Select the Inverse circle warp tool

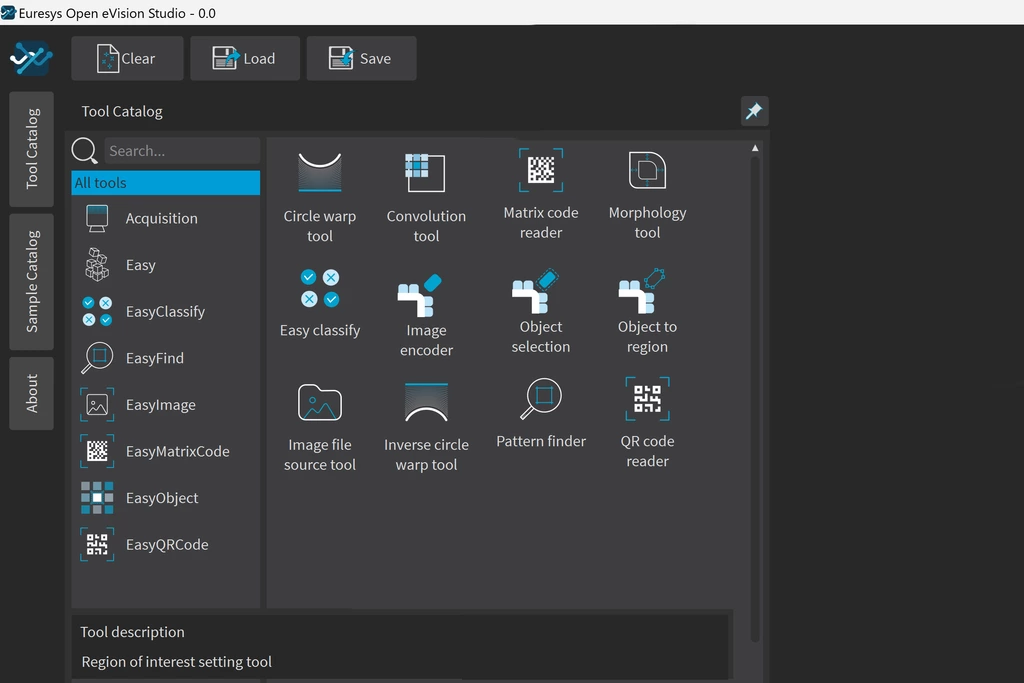point(426,403)
